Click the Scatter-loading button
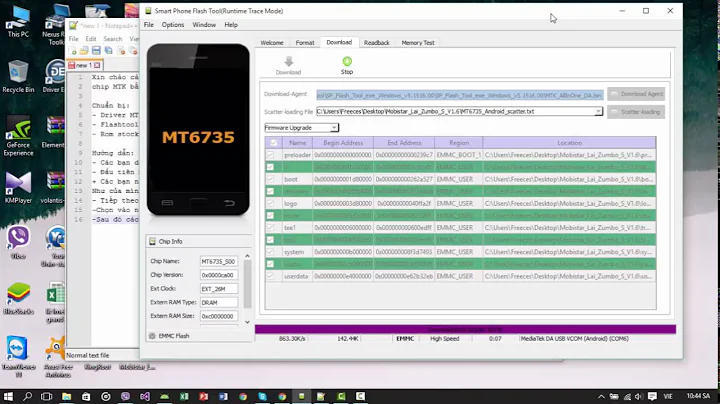 tap(636, 112)
